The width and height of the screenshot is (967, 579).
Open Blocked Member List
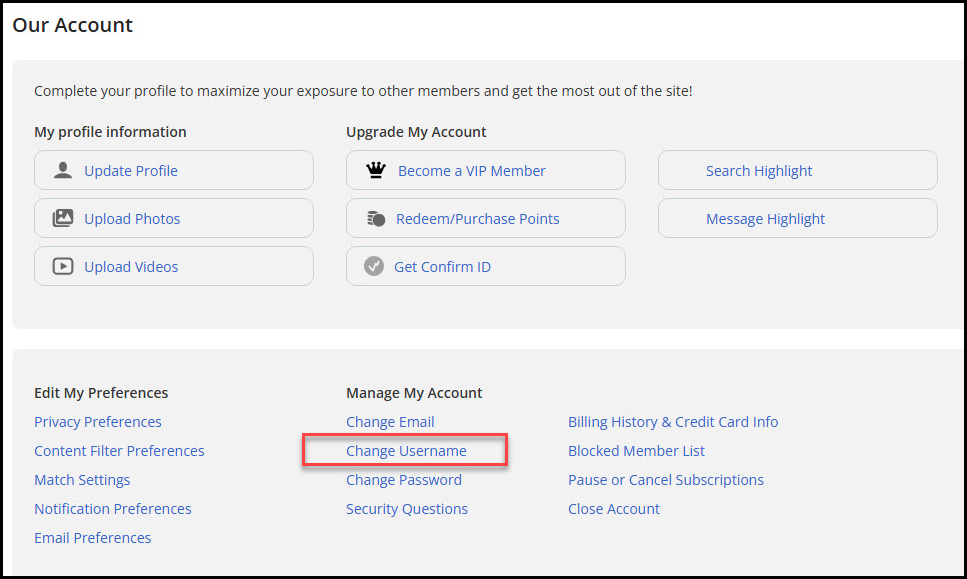click(x=636, y=451)
